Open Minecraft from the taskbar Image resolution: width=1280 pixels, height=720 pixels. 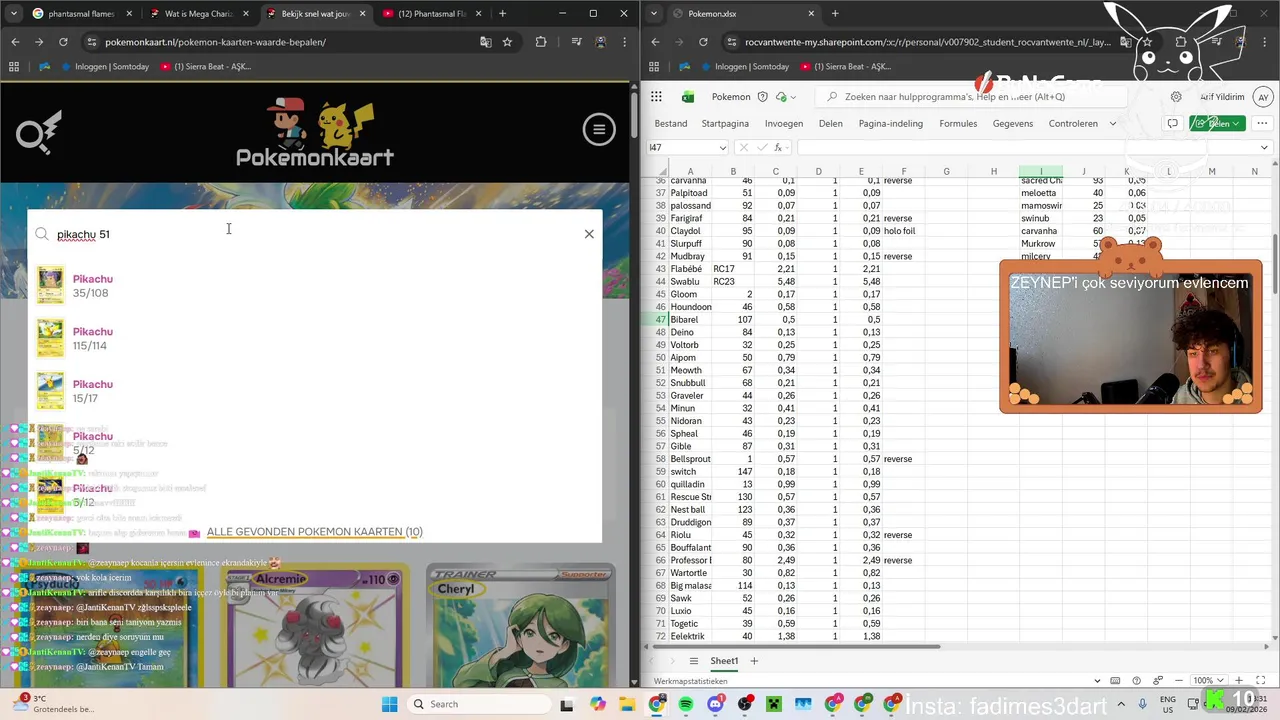click(774, 704)
